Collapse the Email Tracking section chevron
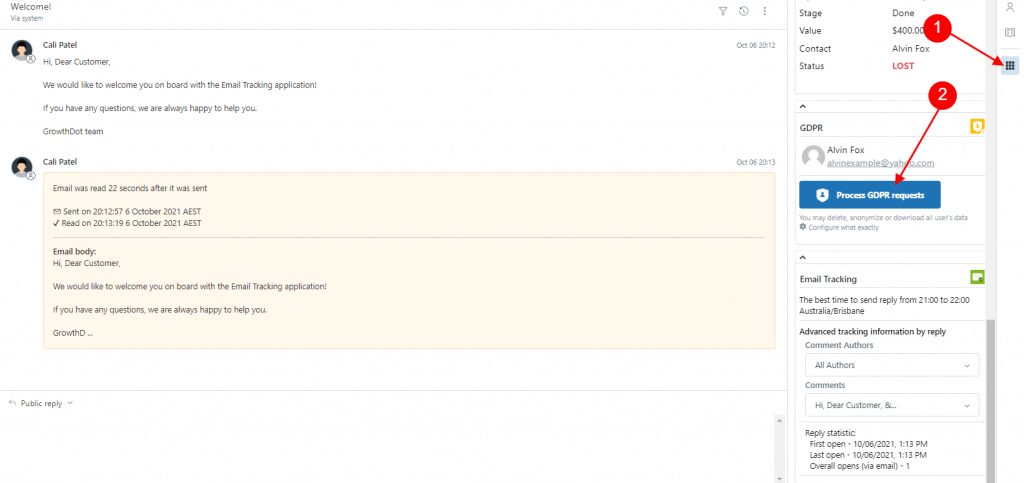1024x483 pixels. [x=803, y=257]
